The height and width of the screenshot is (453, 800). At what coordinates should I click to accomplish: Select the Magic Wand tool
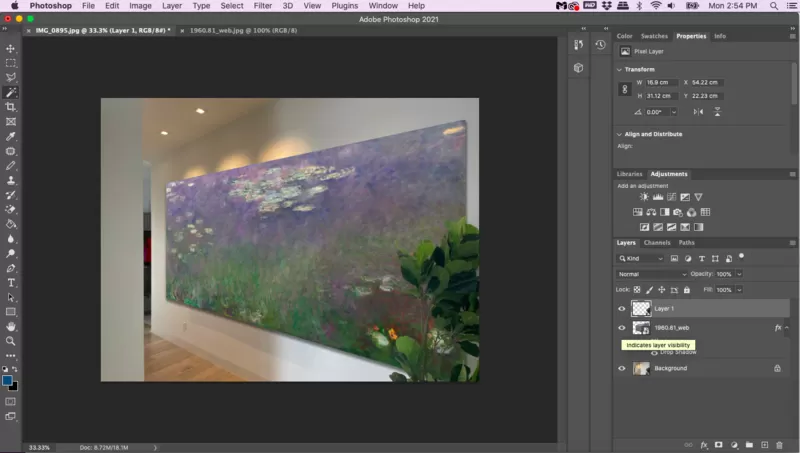[x=10, y=92]
